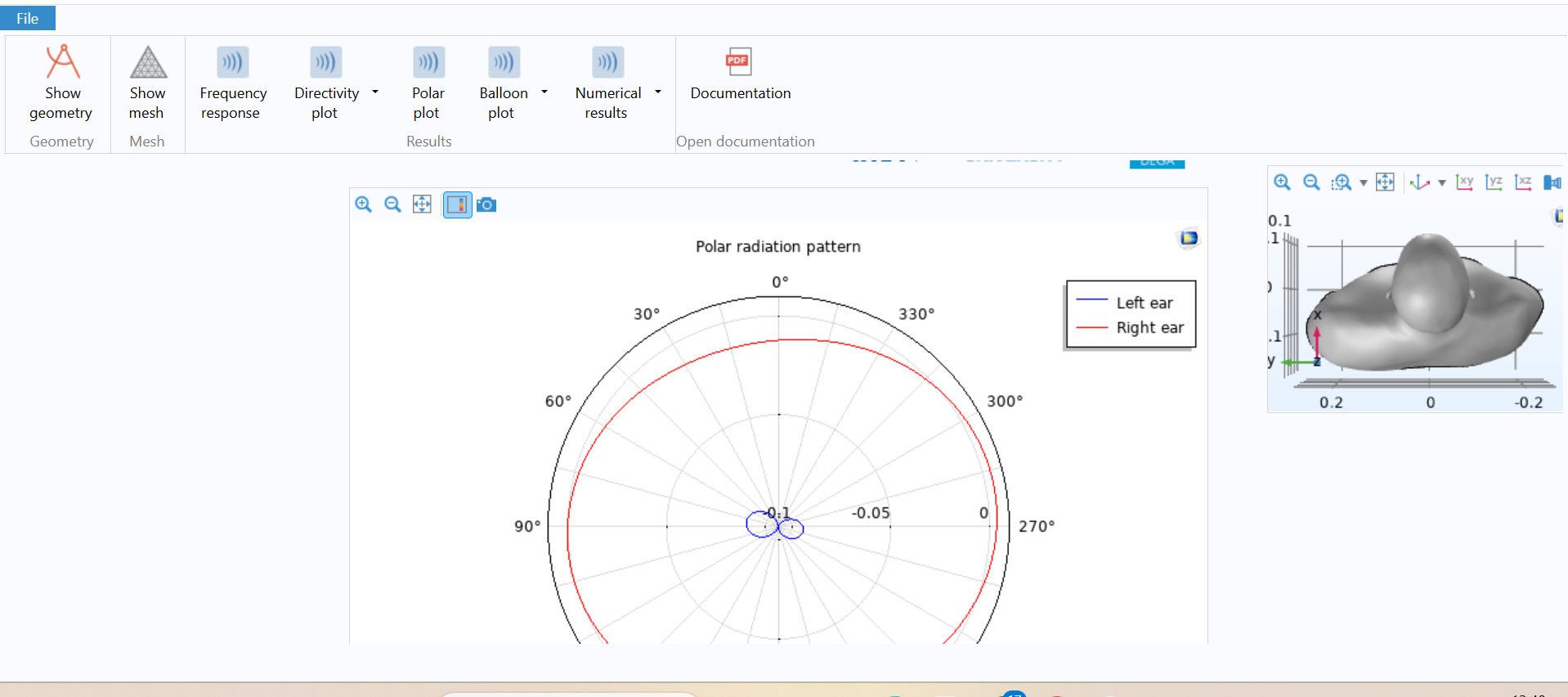The width and height of the screenshot is (1568, 697).
Task: Expand the Balloon plot dropdown arrow
Action: coord(544,92)
